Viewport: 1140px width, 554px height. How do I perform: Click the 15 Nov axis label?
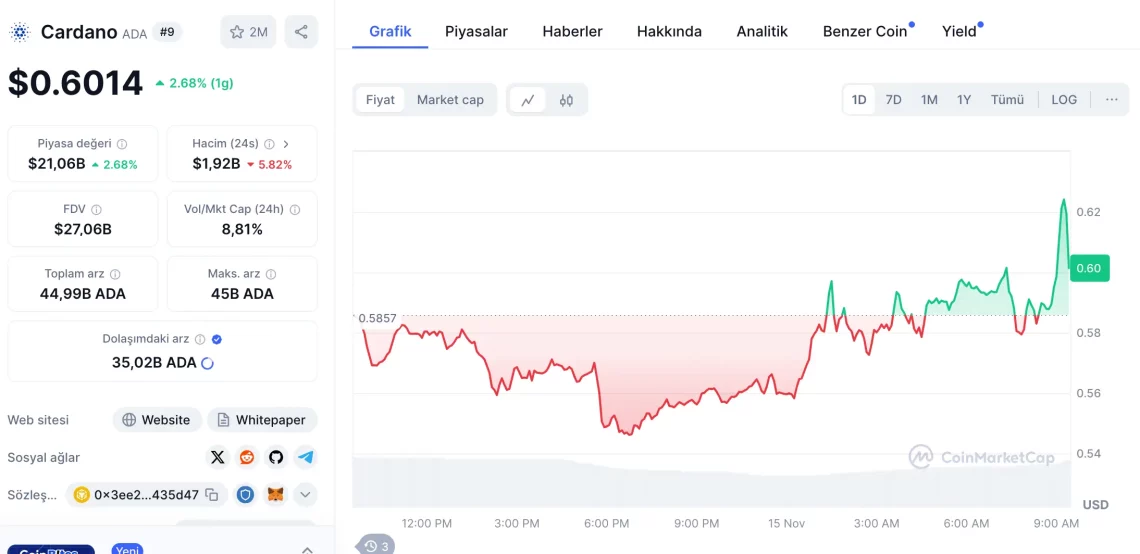(x=785, y=523)
